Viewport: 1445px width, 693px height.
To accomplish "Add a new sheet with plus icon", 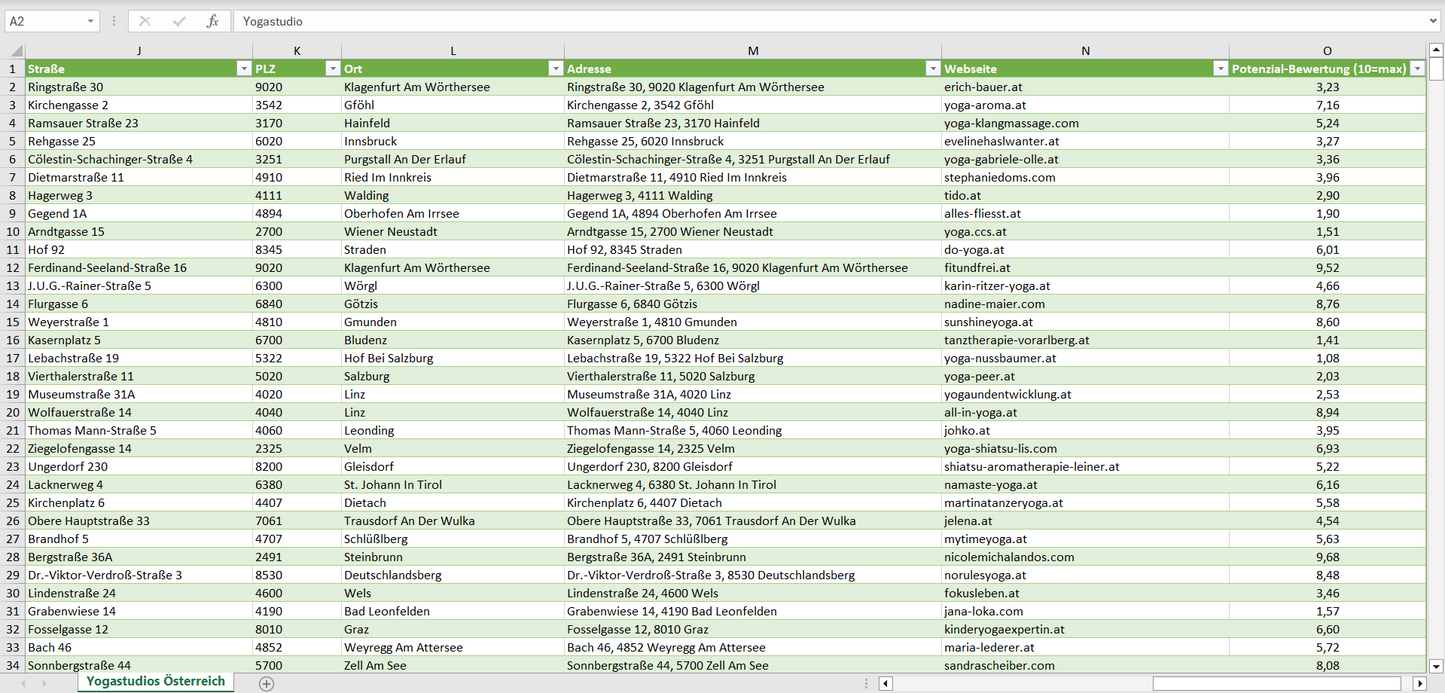I will coord(266,683).
